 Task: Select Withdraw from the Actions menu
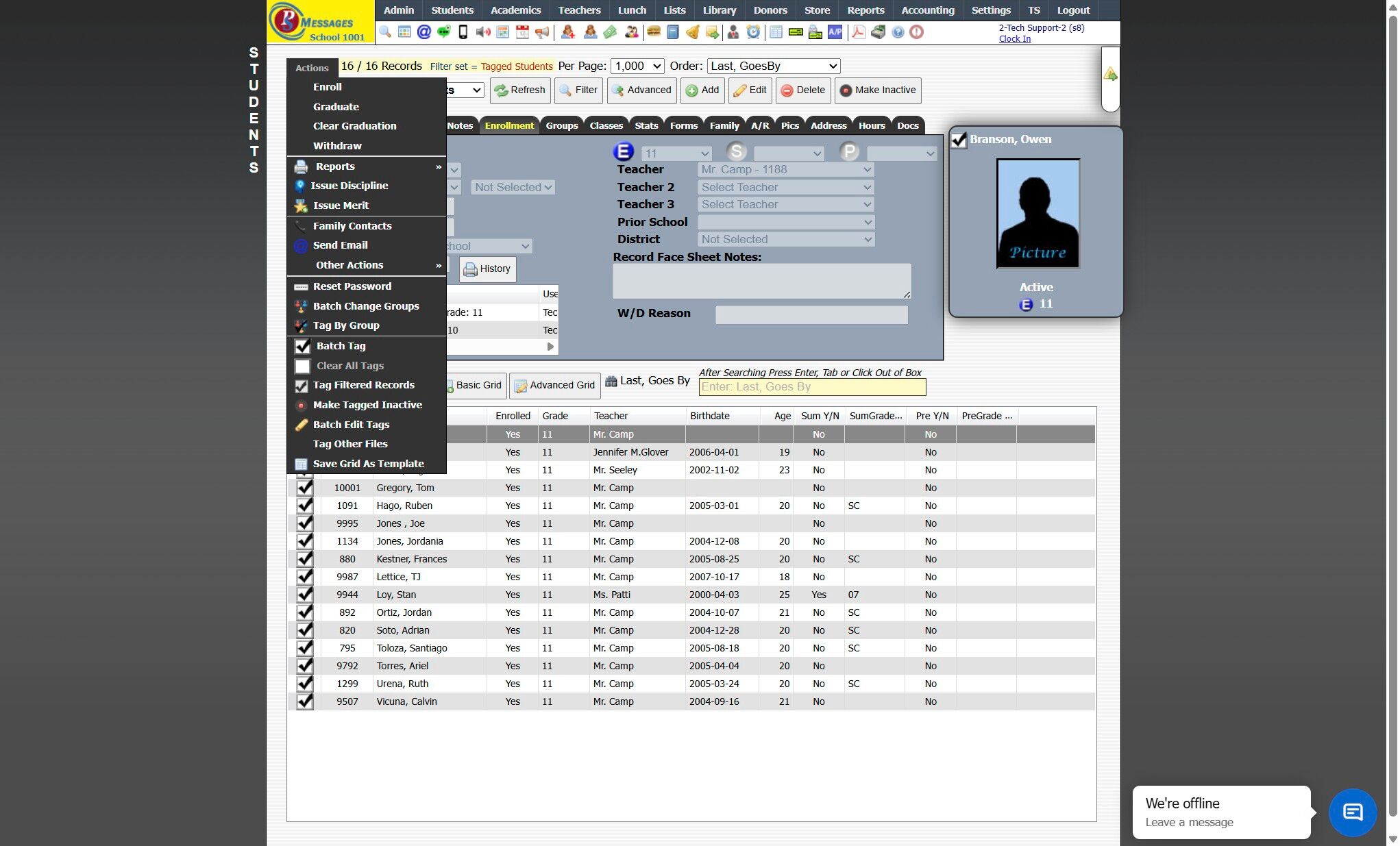(337, 146)
